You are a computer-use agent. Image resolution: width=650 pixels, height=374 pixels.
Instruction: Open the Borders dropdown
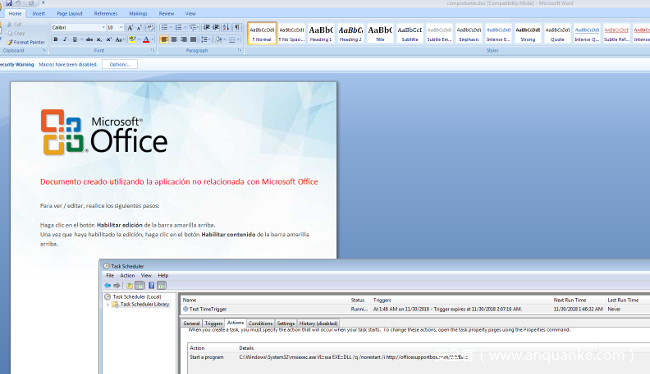click(238, 40)
